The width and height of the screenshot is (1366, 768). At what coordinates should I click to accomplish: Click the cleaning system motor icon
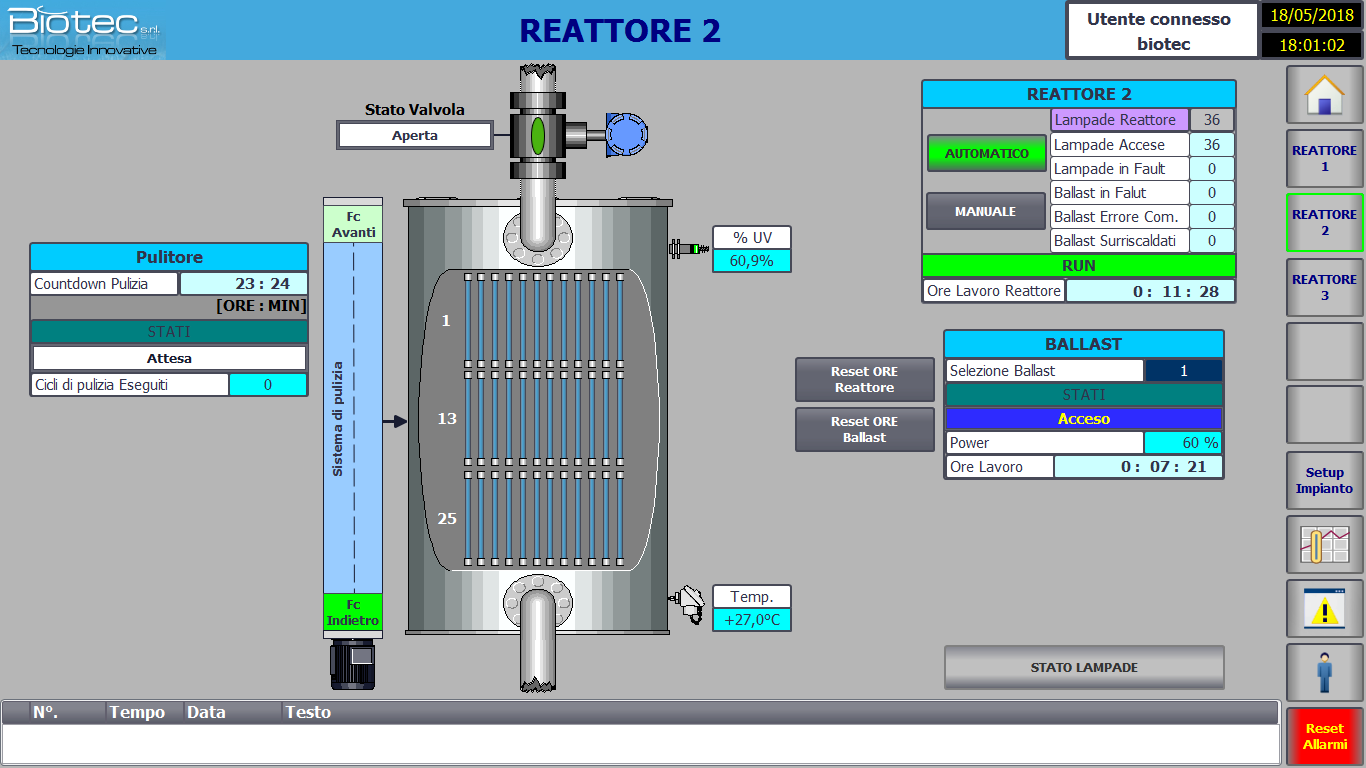point(353,663)
